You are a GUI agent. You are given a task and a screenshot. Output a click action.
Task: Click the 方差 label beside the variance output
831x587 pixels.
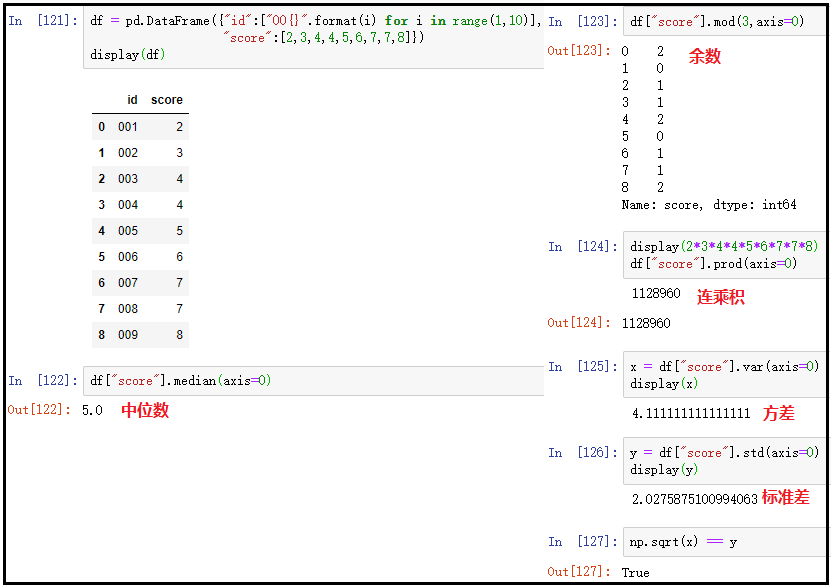tap(778, 412)
